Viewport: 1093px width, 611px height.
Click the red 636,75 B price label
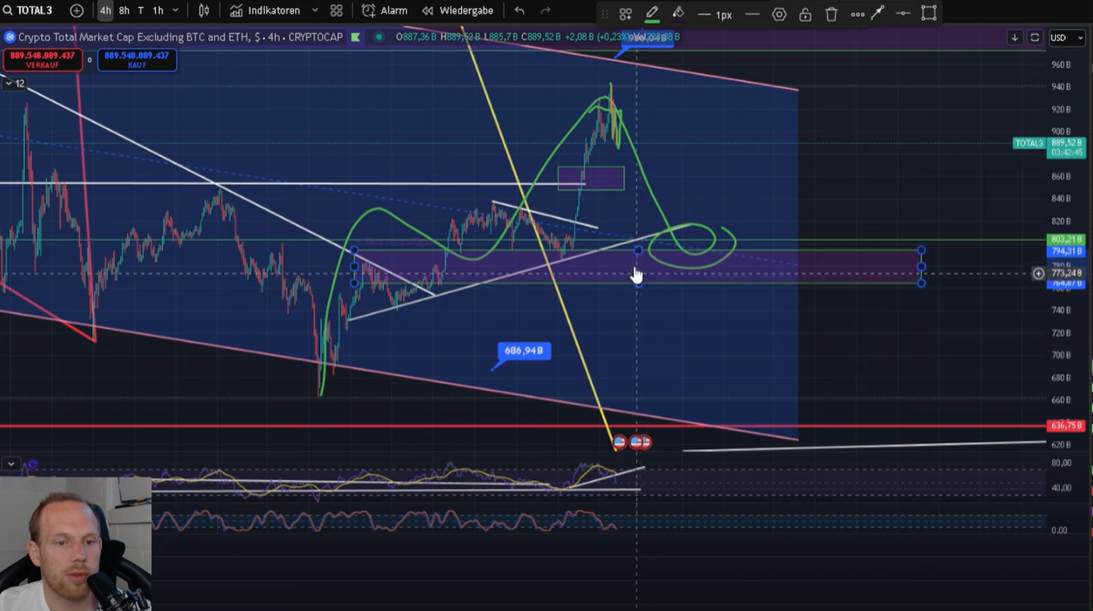click(x=1066, y=426)
